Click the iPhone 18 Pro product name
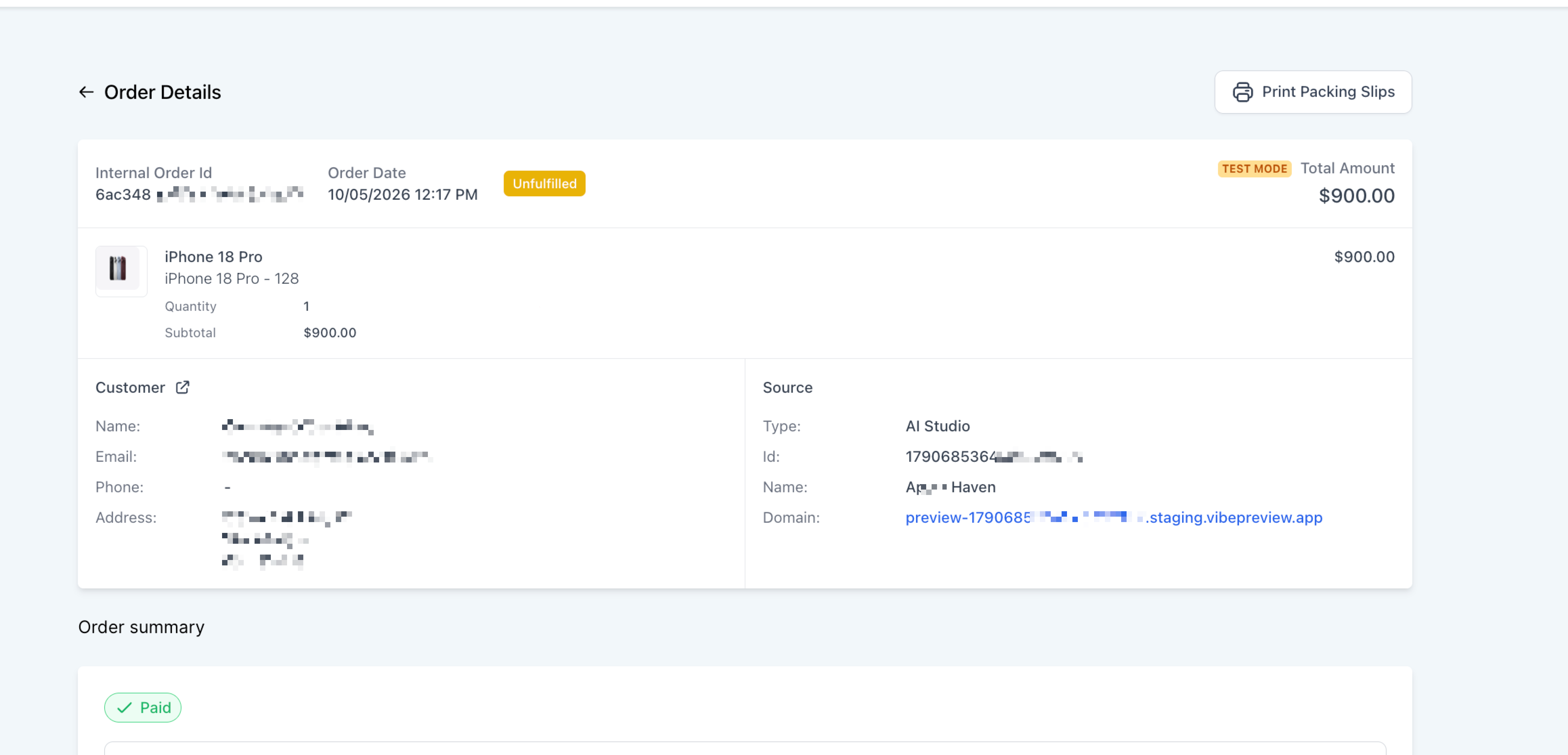 [x=213, y=256]
